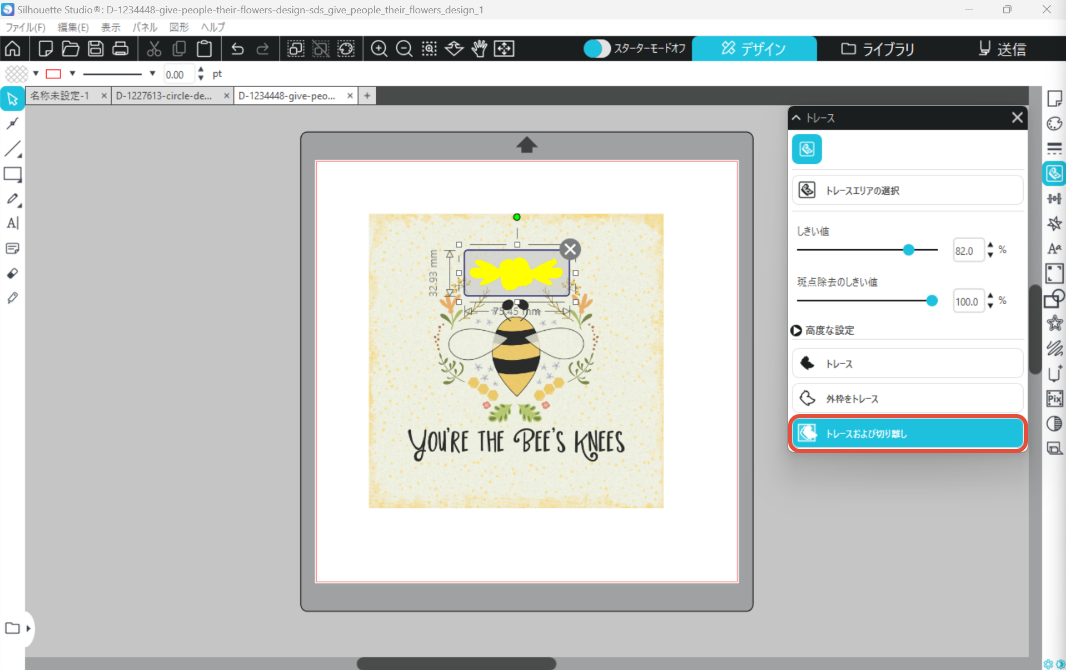Select the Line drawing tool
This screenshot has width=1066, height=670.
pyautogui.click(x=12, y=148)
